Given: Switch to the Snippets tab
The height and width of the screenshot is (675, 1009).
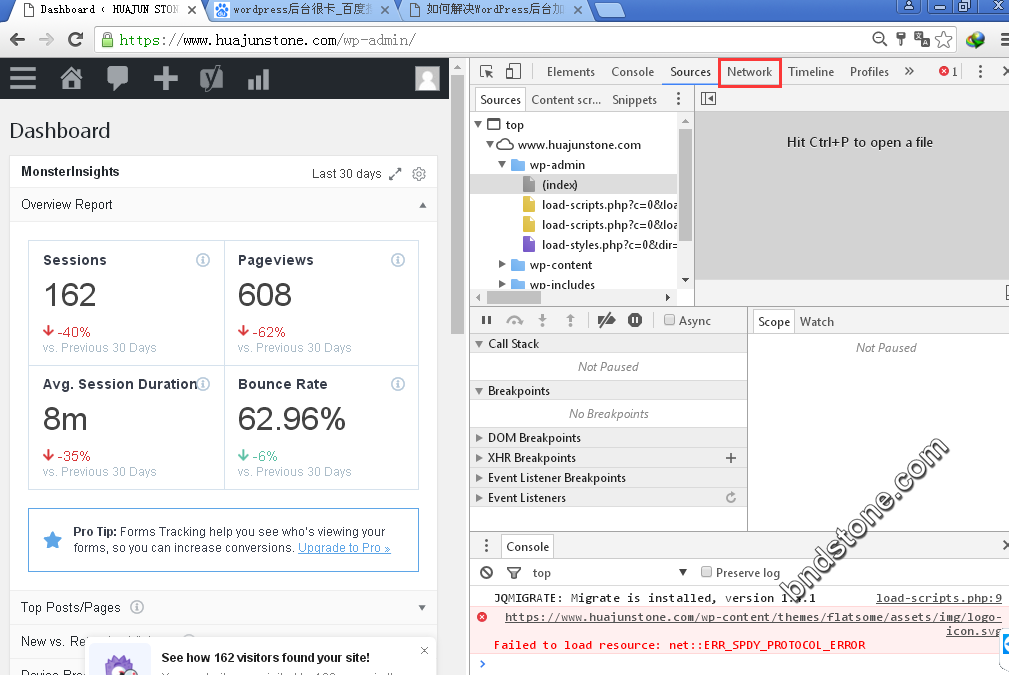Looking at the screenshot, I should pos(634,100).
